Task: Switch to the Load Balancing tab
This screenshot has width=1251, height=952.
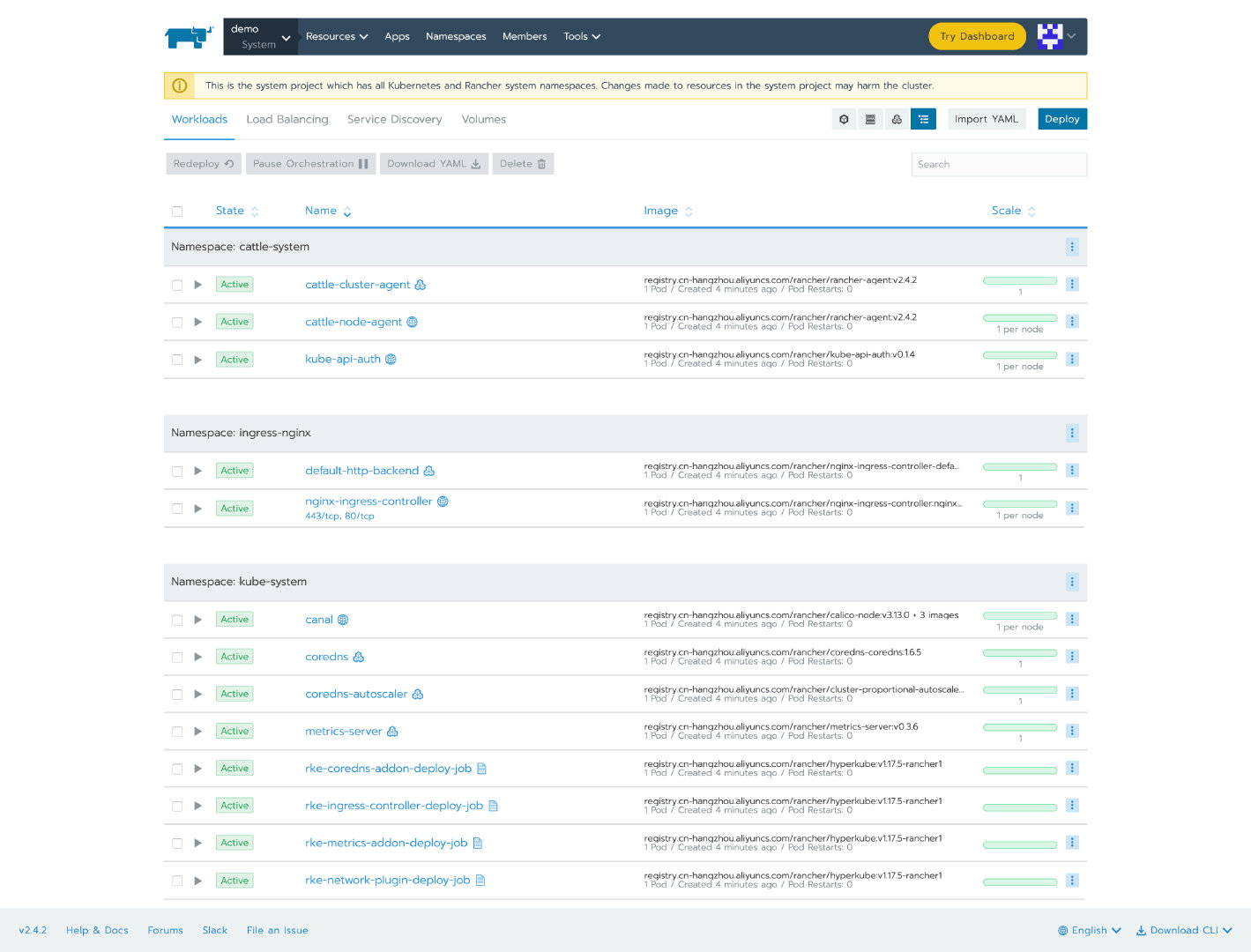Action: [x=287, y=119]
